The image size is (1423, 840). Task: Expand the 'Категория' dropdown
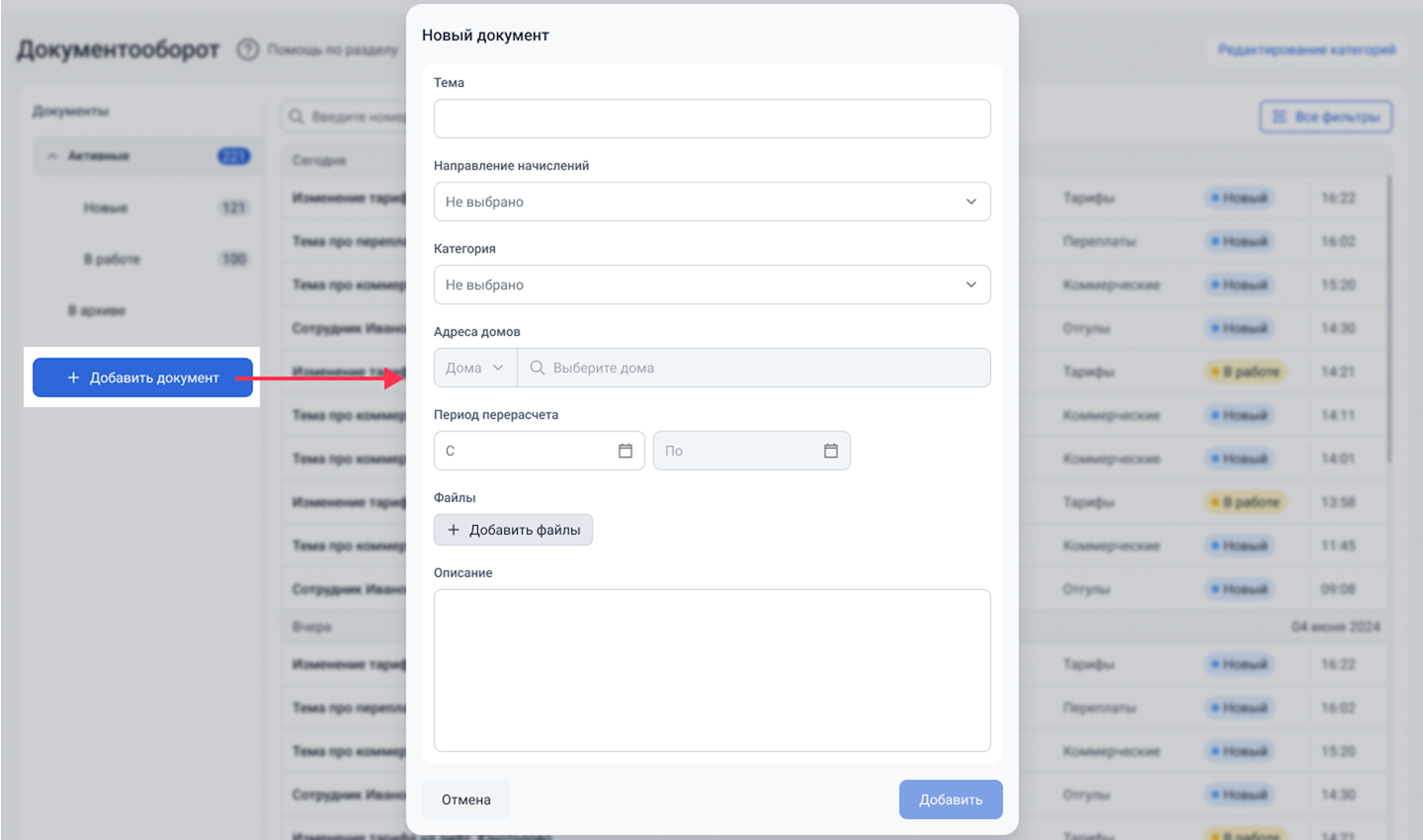click(x=711, y=285)
